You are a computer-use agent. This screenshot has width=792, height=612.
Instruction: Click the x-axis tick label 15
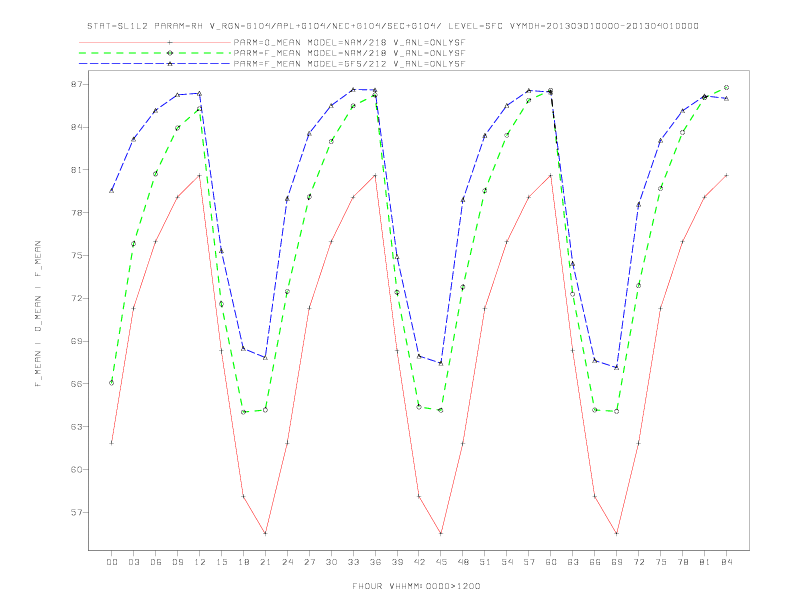point(221,562)
